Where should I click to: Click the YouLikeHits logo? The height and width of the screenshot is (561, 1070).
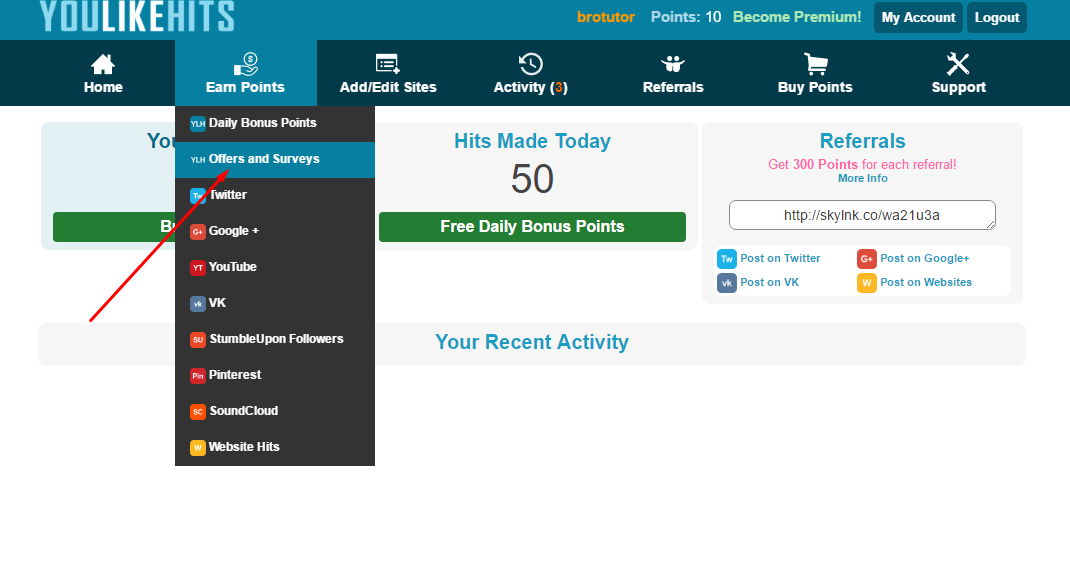coord(137,16)
